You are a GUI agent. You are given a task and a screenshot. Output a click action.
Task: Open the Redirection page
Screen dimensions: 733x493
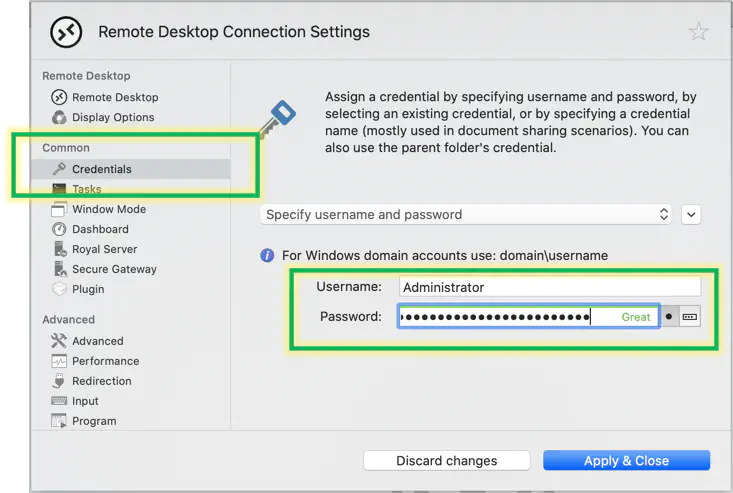click(x=101, y=381)
